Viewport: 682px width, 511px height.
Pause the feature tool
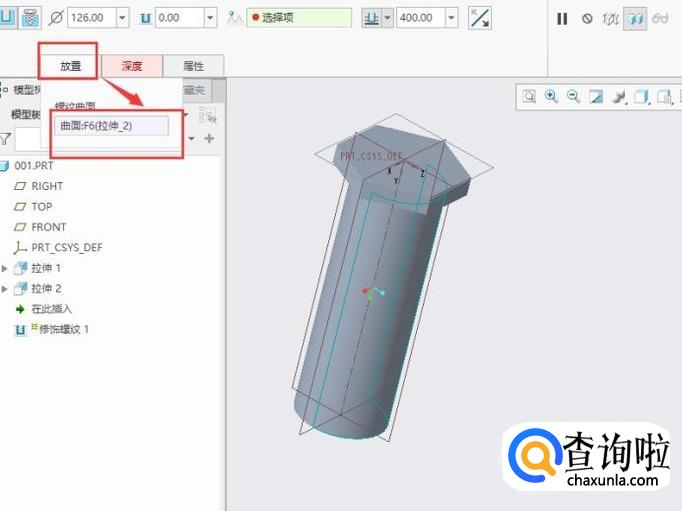562,19
